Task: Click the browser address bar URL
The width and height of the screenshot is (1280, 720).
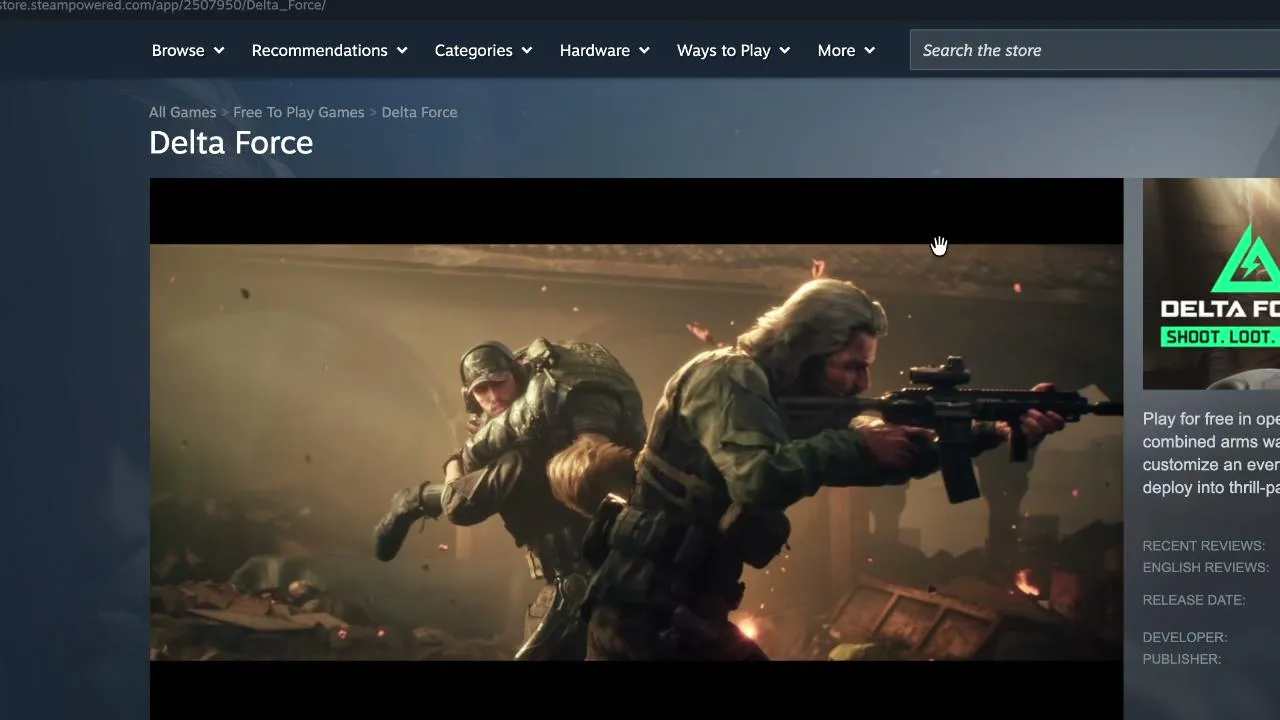Action: pos(163,6)
